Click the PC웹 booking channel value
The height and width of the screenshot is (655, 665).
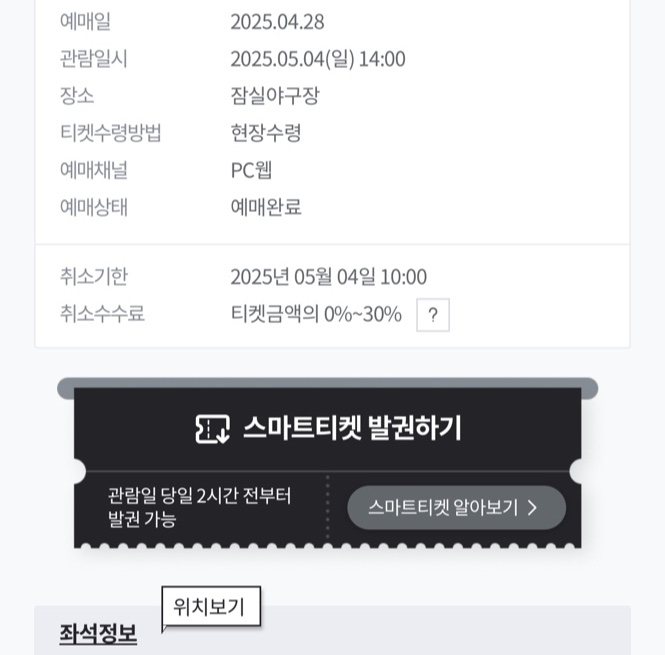coord(251,170)
